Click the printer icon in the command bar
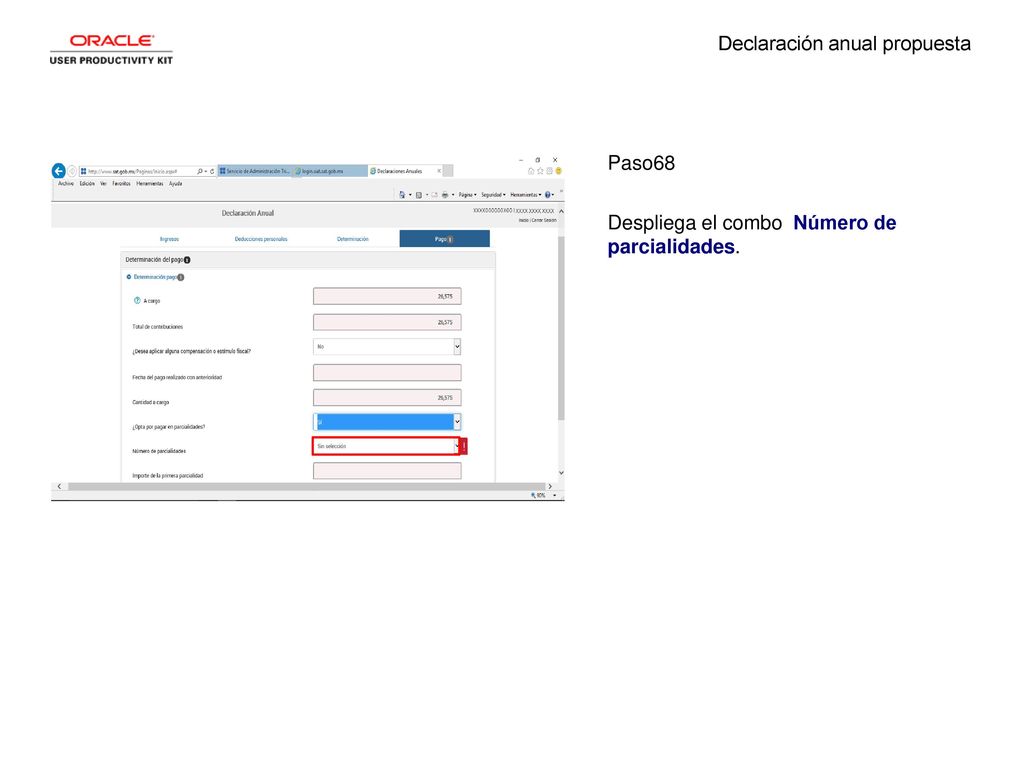Viewport: 1024px width, 768px height. tap(445, 195)
